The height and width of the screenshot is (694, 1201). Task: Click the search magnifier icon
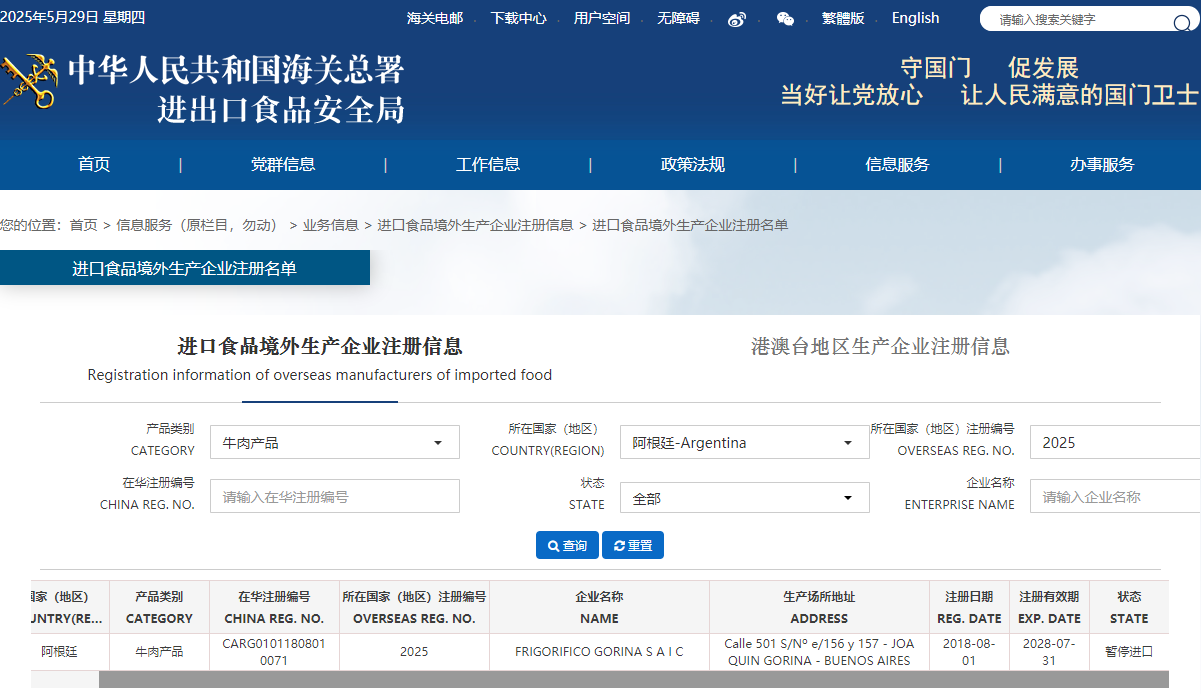pyautogui.click(x=1181, y=22)
